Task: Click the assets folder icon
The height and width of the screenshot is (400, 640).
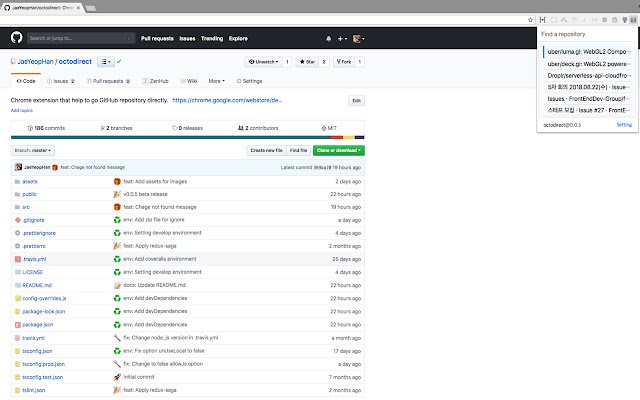Action: [x=18, y=182]
